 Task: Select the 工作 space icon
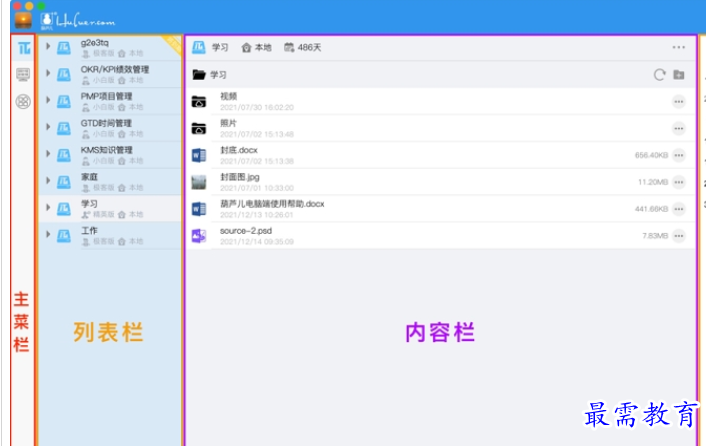63,236
